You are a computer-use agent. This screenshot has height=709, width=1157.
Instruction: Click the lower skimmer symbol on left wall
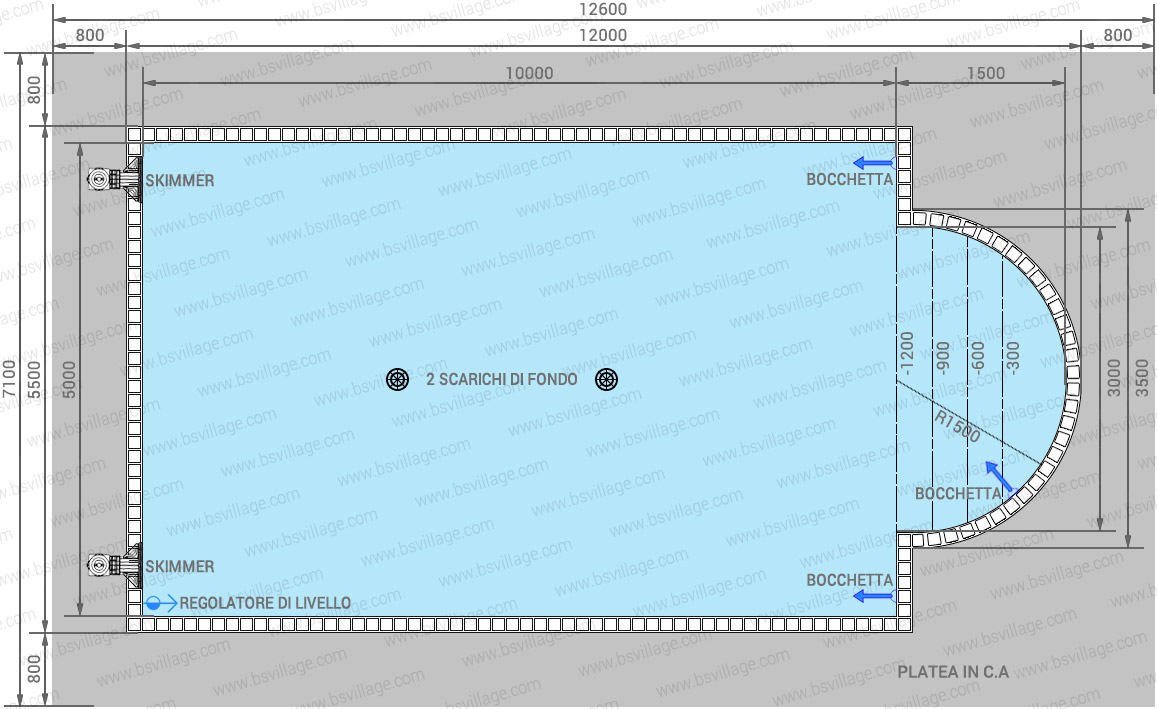[x=113, y=566]
